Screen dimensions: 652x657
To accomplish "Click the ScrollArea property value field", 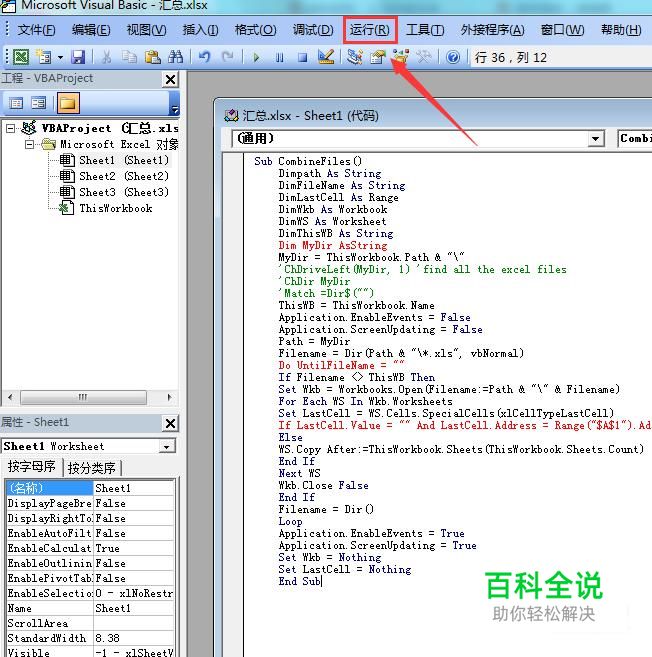I will (133, 623).
